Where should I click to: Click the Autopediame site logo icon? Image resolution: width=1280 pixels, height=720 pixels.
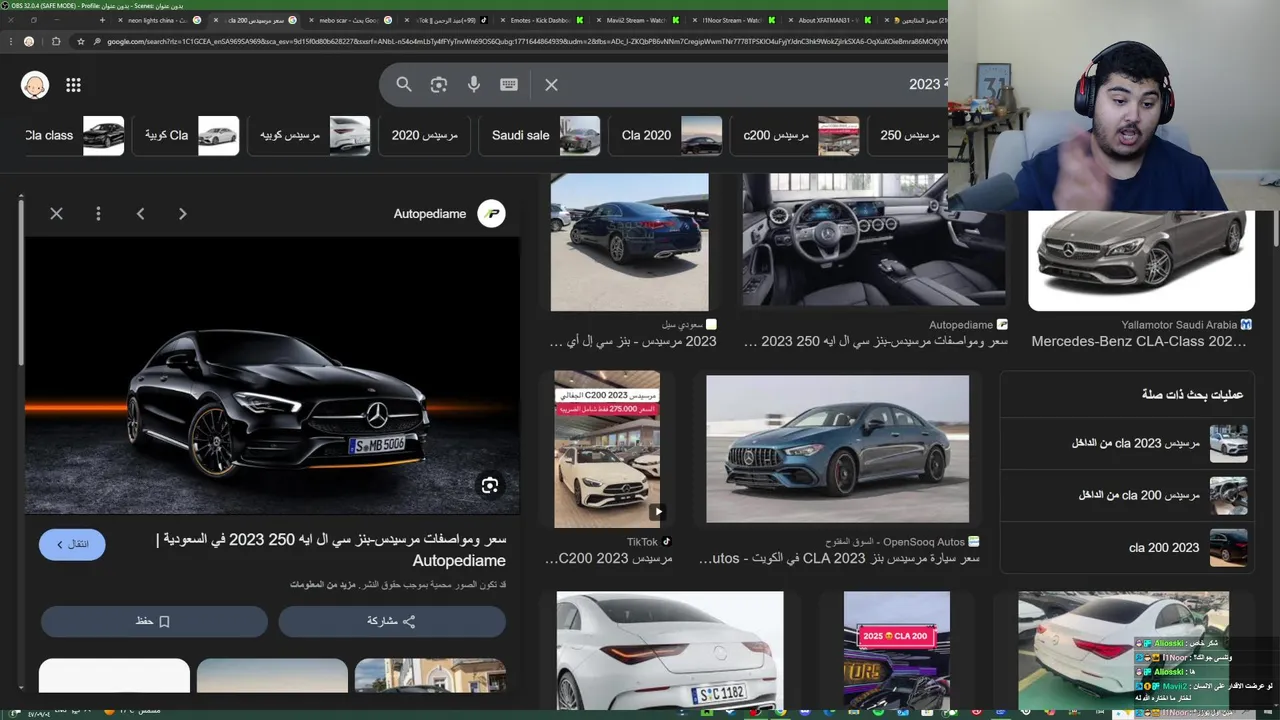click(491, 213)
